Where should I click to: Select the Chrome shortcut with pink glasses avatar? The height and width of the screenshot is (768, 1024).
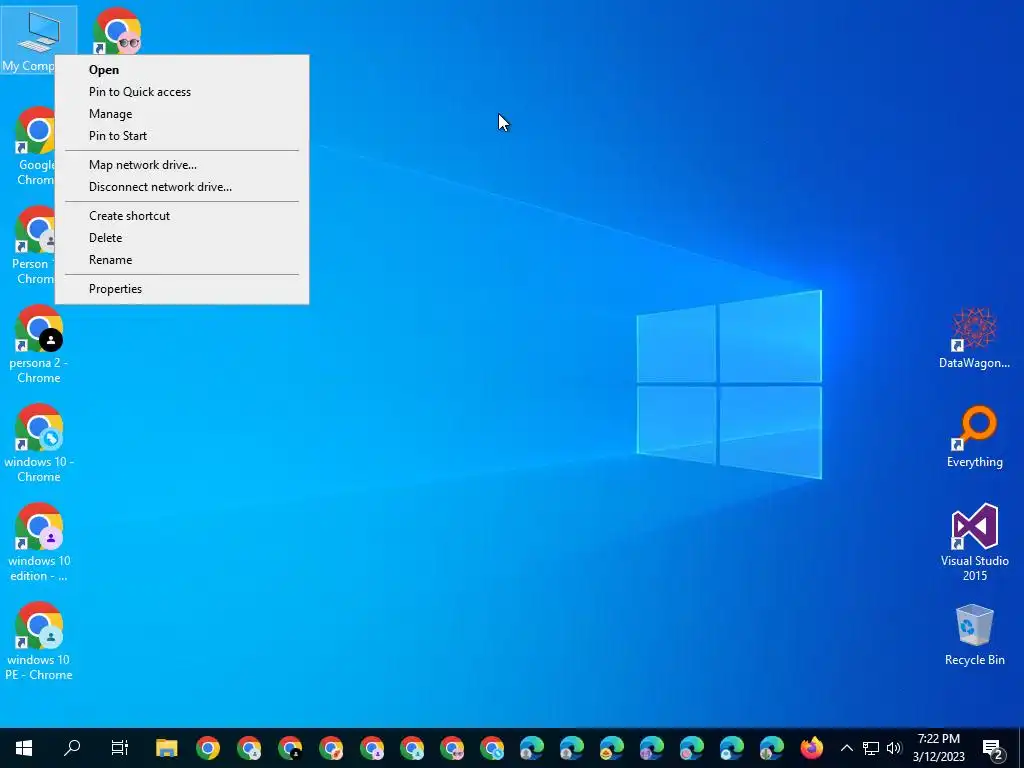pos(116,31)
